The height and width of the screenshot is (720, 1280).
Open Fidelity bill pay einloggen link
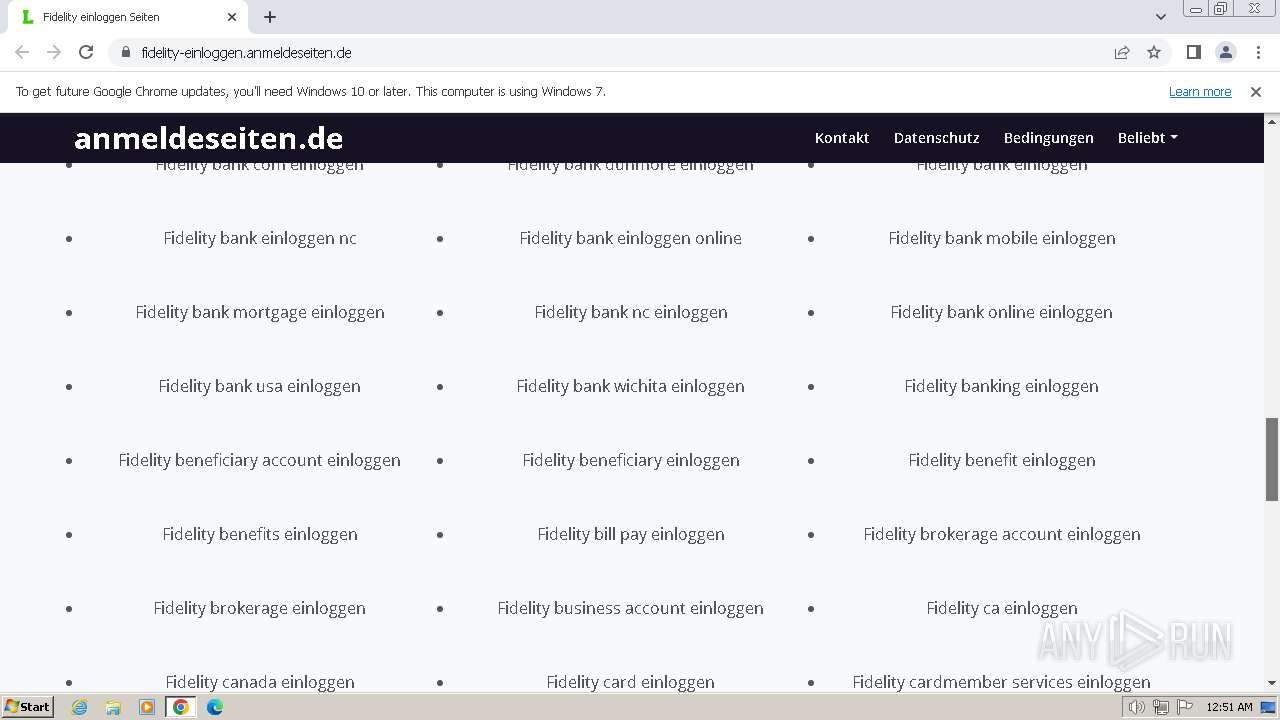pyautogui.click(x=631, y=534)
